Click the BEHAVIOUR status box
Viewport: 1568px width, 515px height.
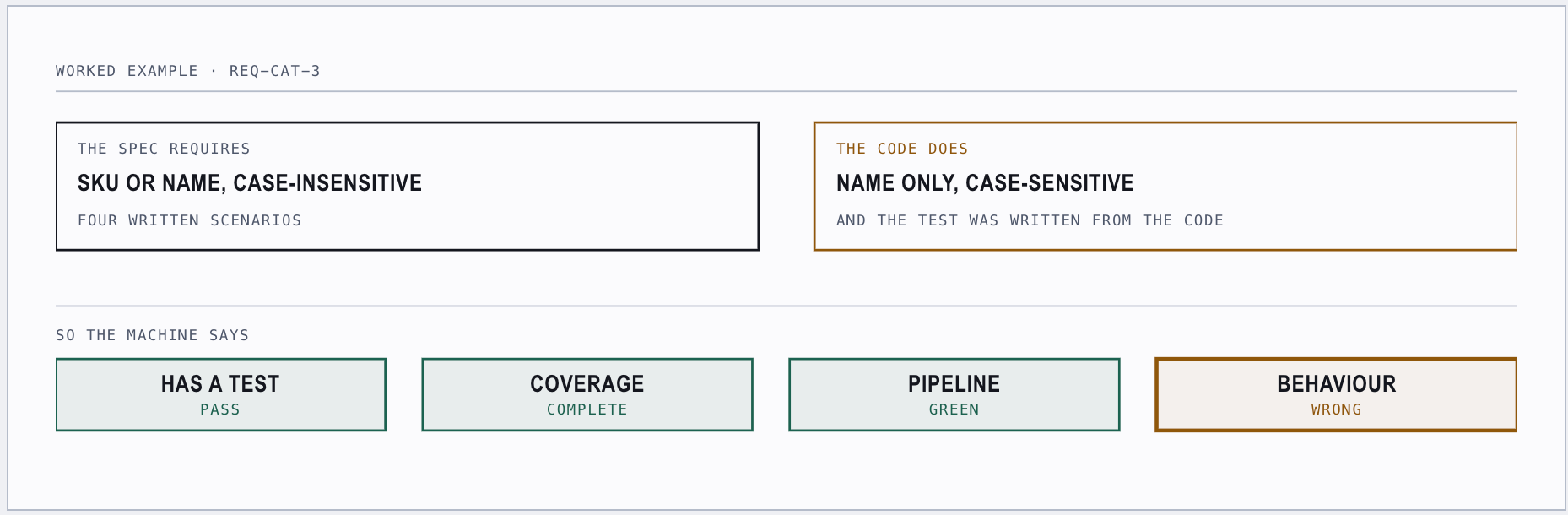tap(1336, 394)
